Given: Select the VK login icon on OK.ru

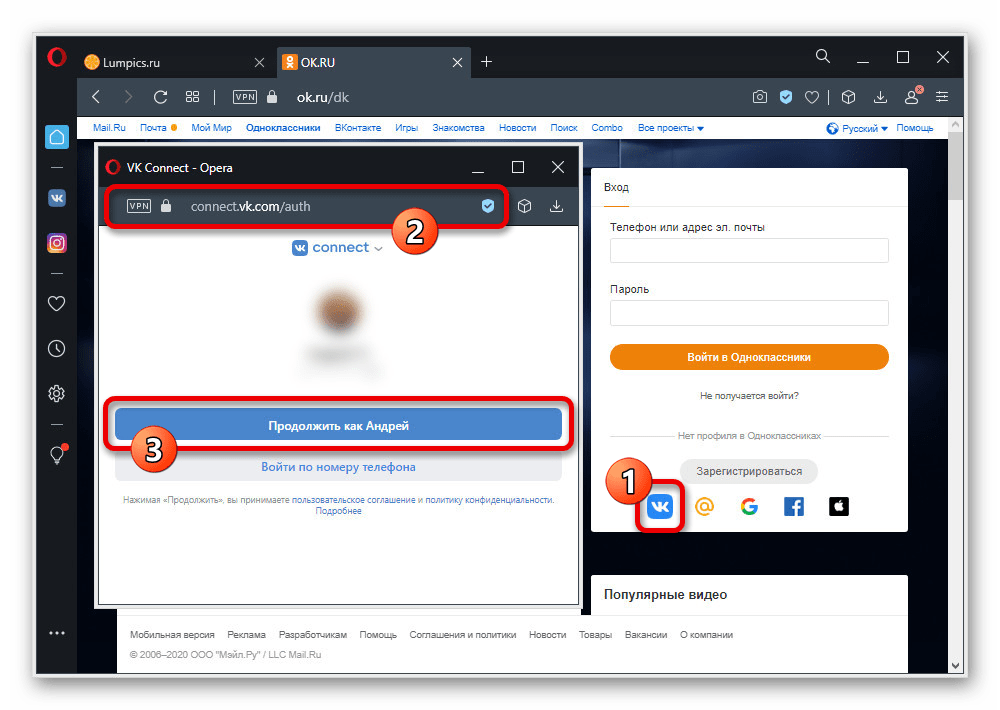Looking at the screenshot, I should [660, 507].
